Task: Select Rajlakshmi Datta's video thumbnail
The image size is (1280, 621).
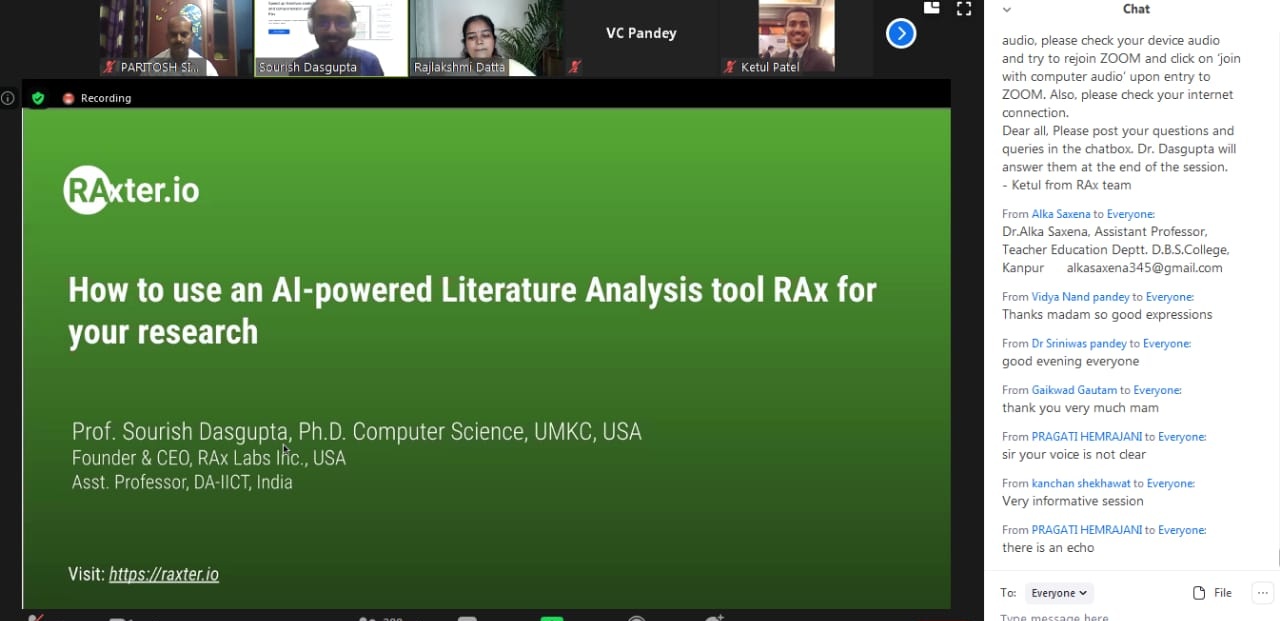Action: (487, 38)
